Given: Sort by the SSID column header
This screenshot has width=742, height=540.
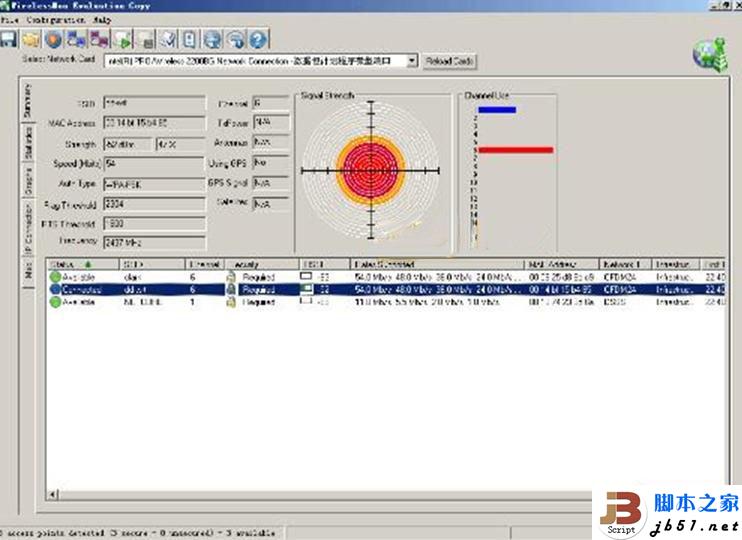Looking at the screenshot, I should coord(151,264).
